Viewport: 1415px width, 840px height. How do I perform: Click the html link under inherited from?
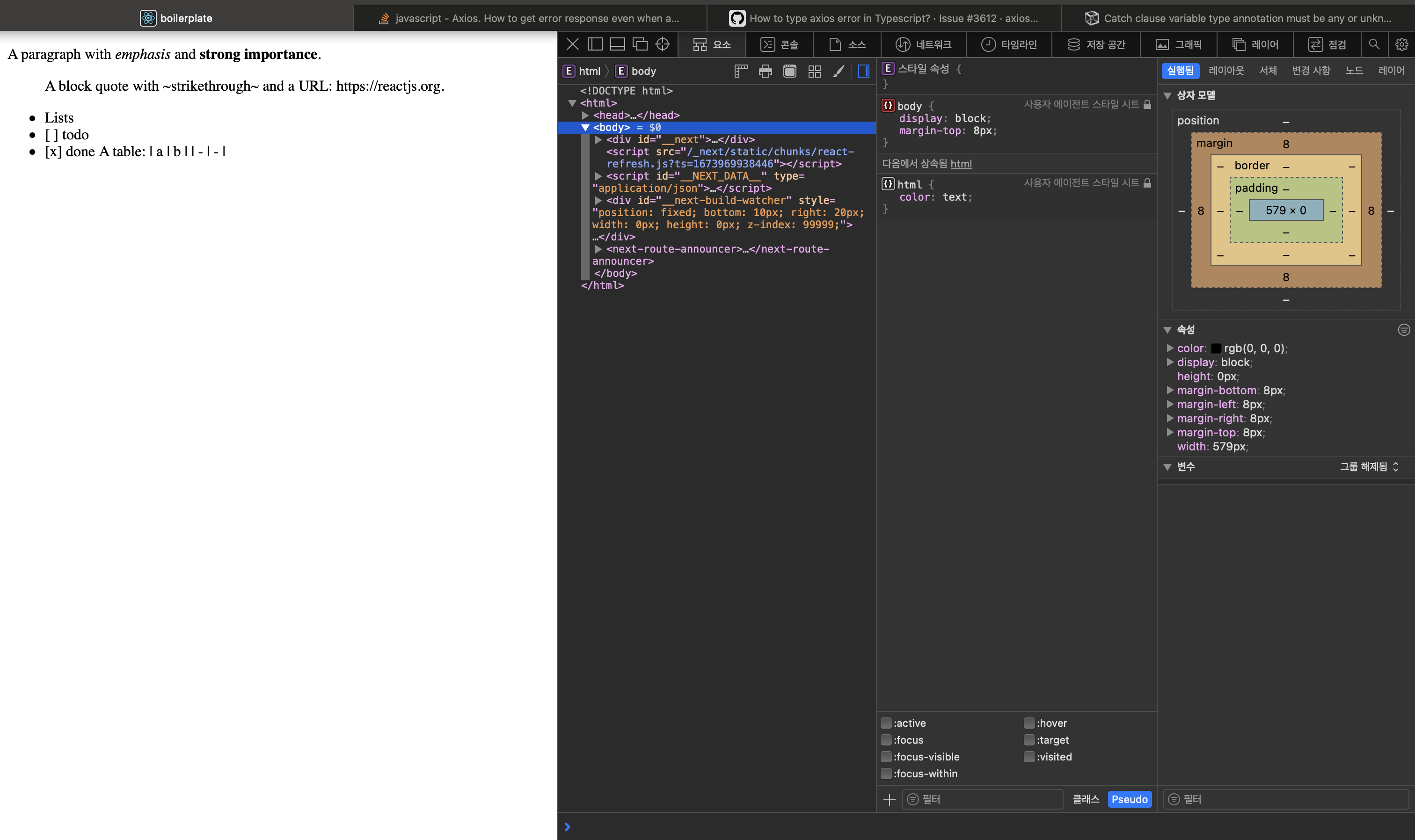click(x=961, y=164)
